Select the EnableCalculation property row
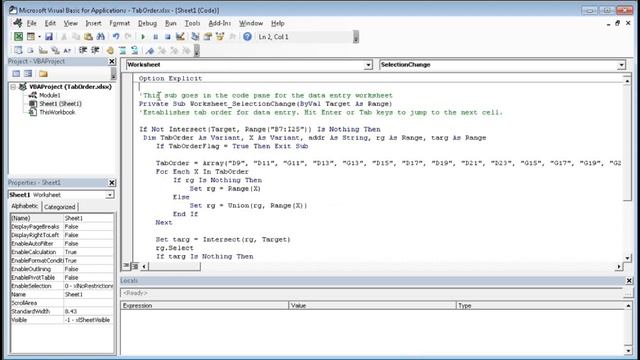640x360 pixels. [x=62, y=252]
